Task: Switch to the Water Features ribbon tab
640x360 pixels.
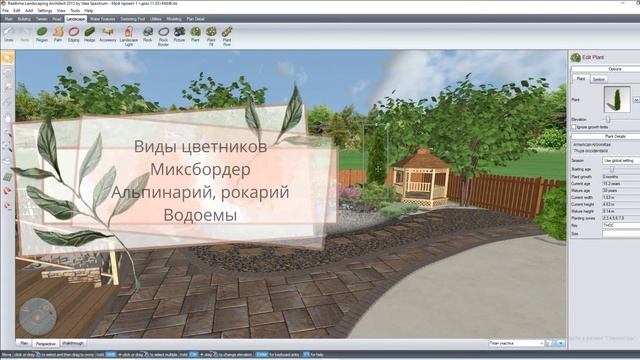Action: tap(102, 19)
